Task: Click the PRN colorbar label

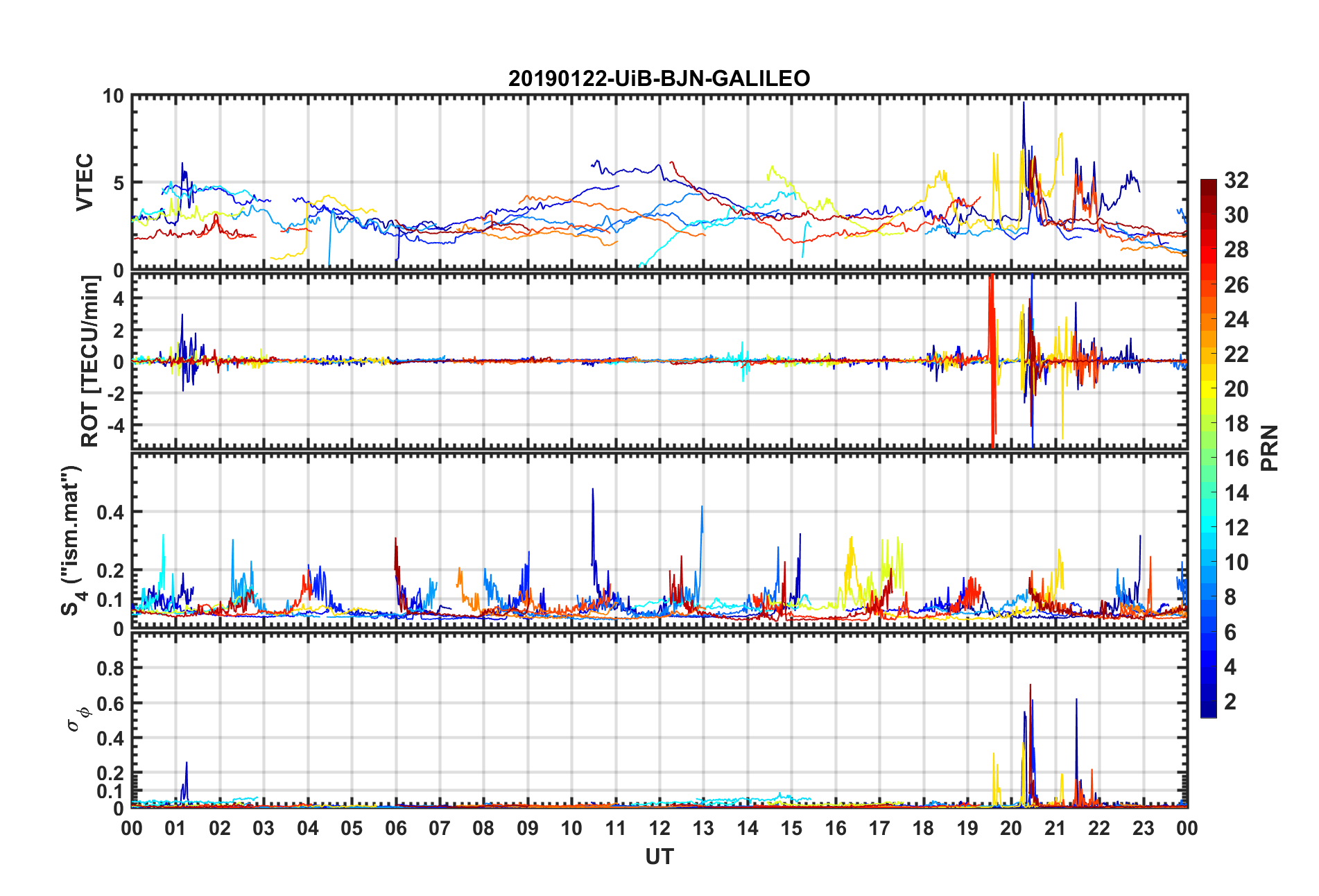Action: 1269,448
